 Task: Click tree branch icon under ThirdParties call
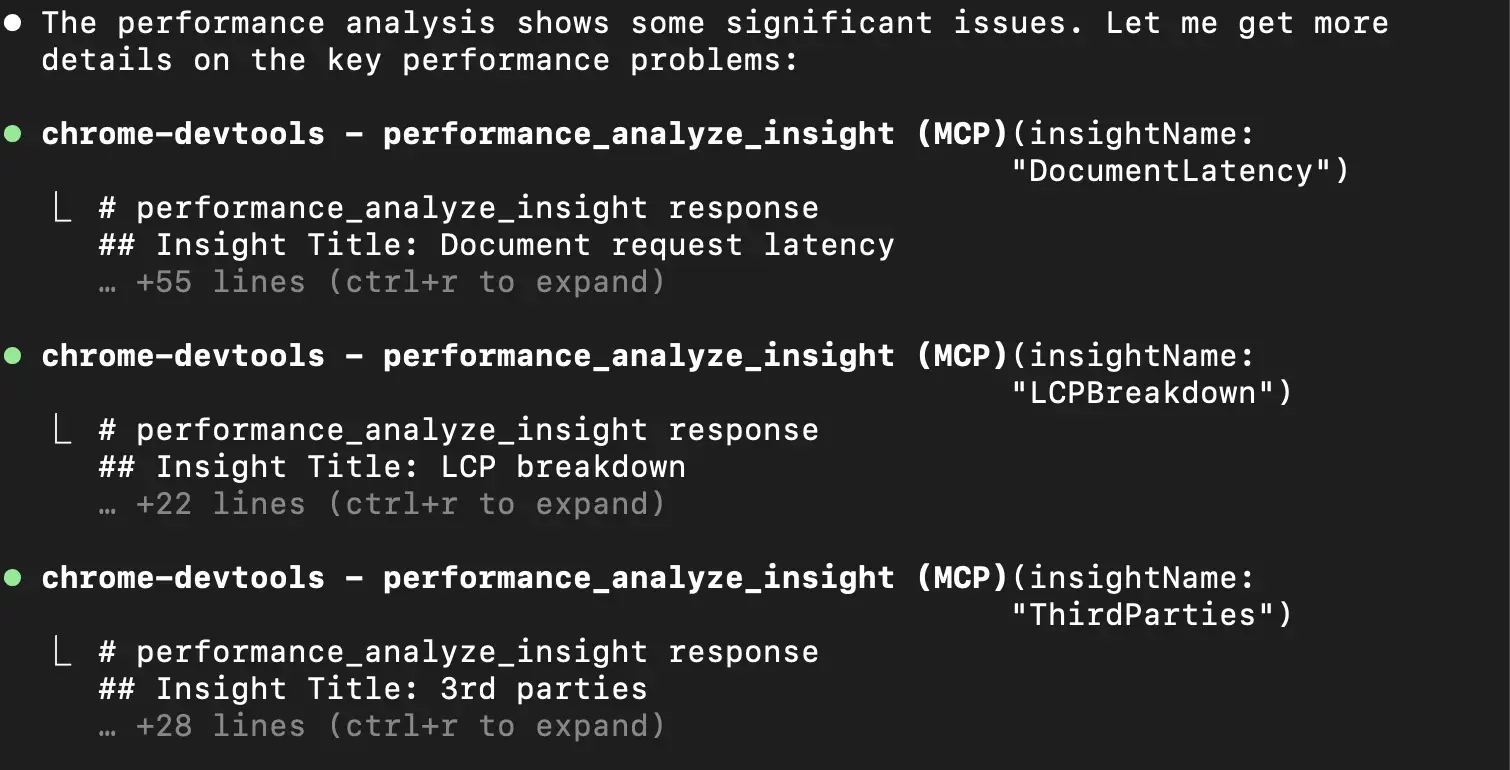(x=61, y=651)
